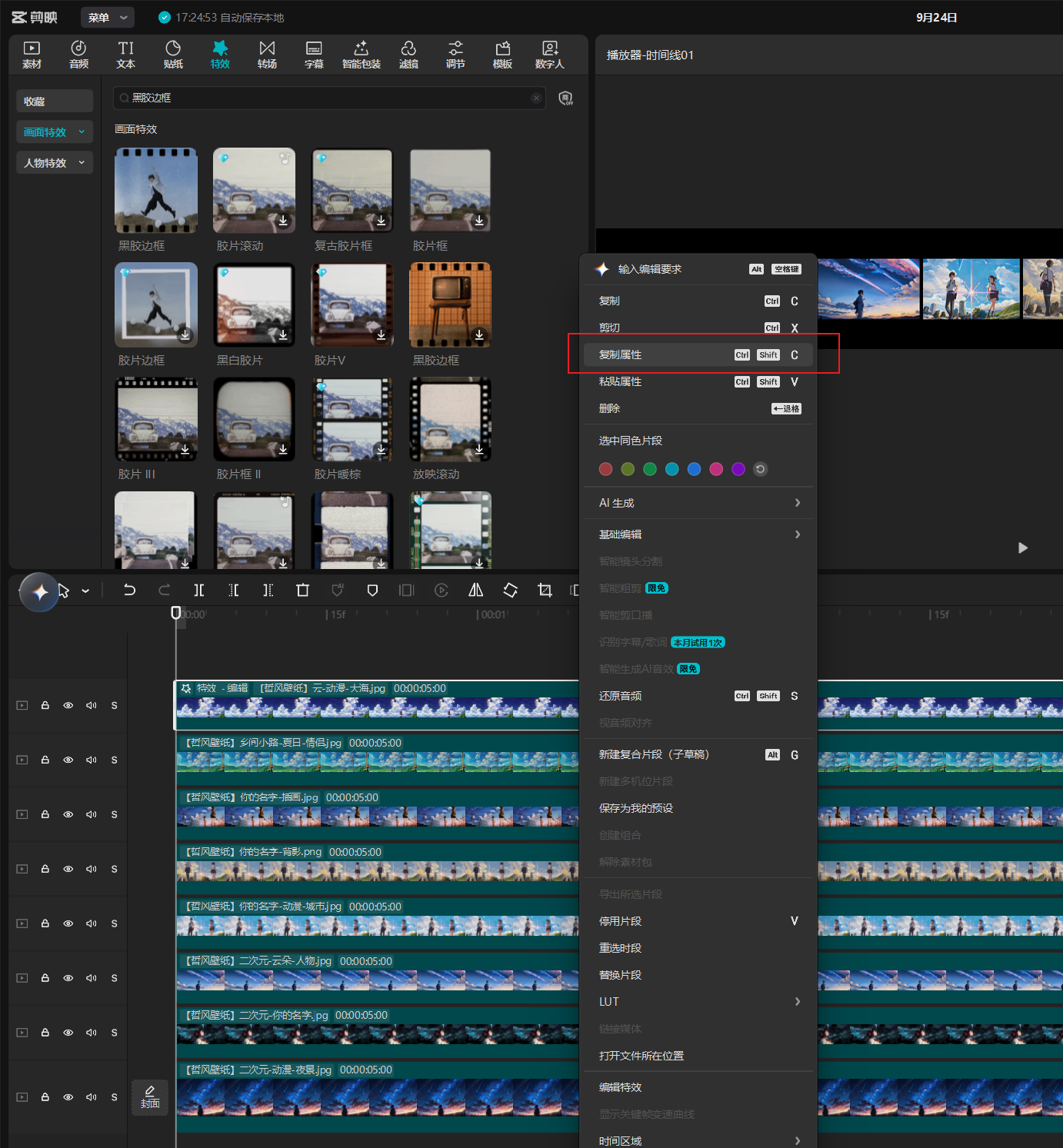1063x1148 pixels.
Task: Expand the AI 生成 submenu
Action: 698,503
